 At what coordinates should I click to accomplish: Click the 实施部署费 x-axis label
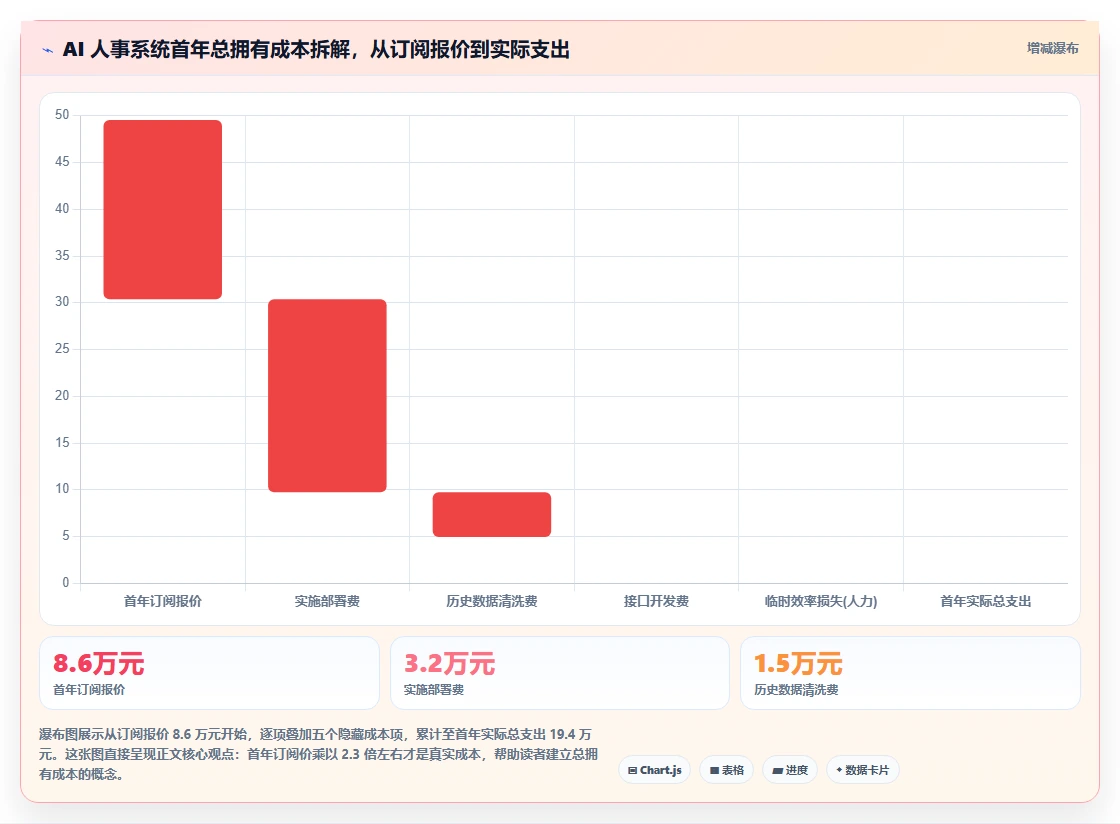(x=327, y=601)
